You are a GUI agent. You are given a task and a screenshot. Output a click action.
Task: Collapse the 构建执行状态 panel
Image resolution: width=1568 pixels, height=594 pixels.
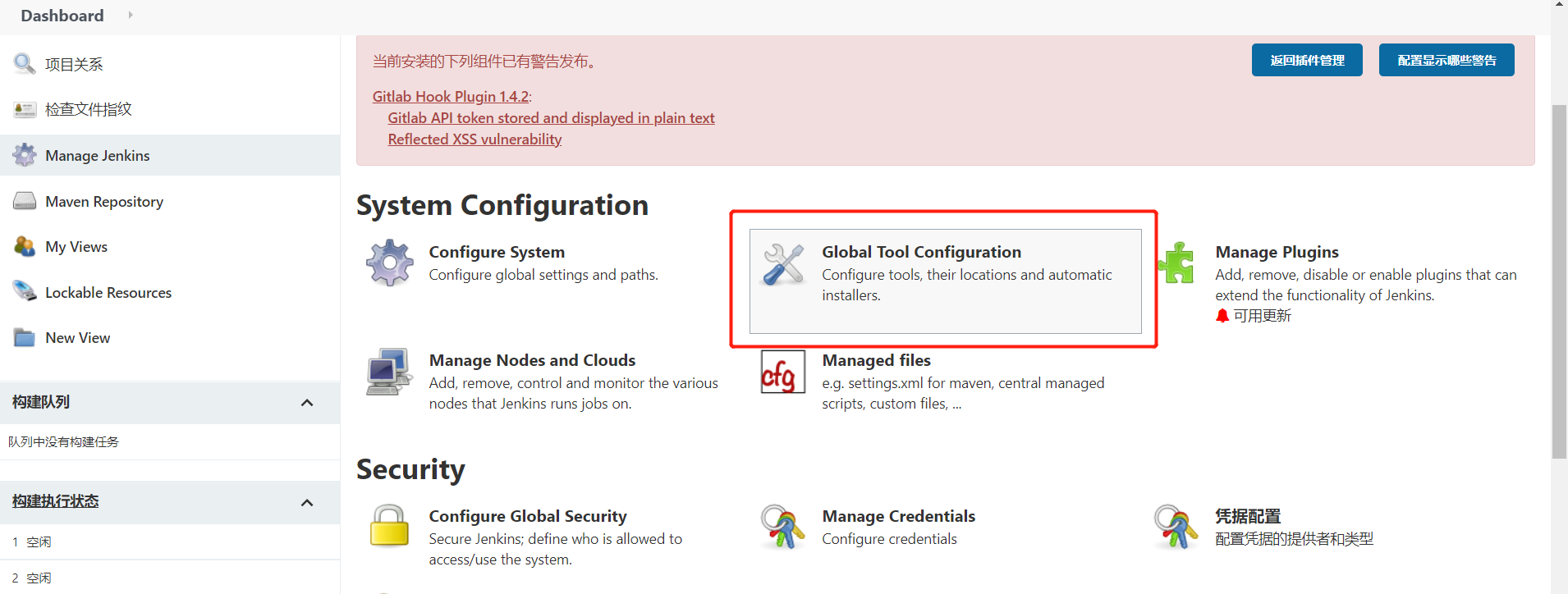click(307, 503)
